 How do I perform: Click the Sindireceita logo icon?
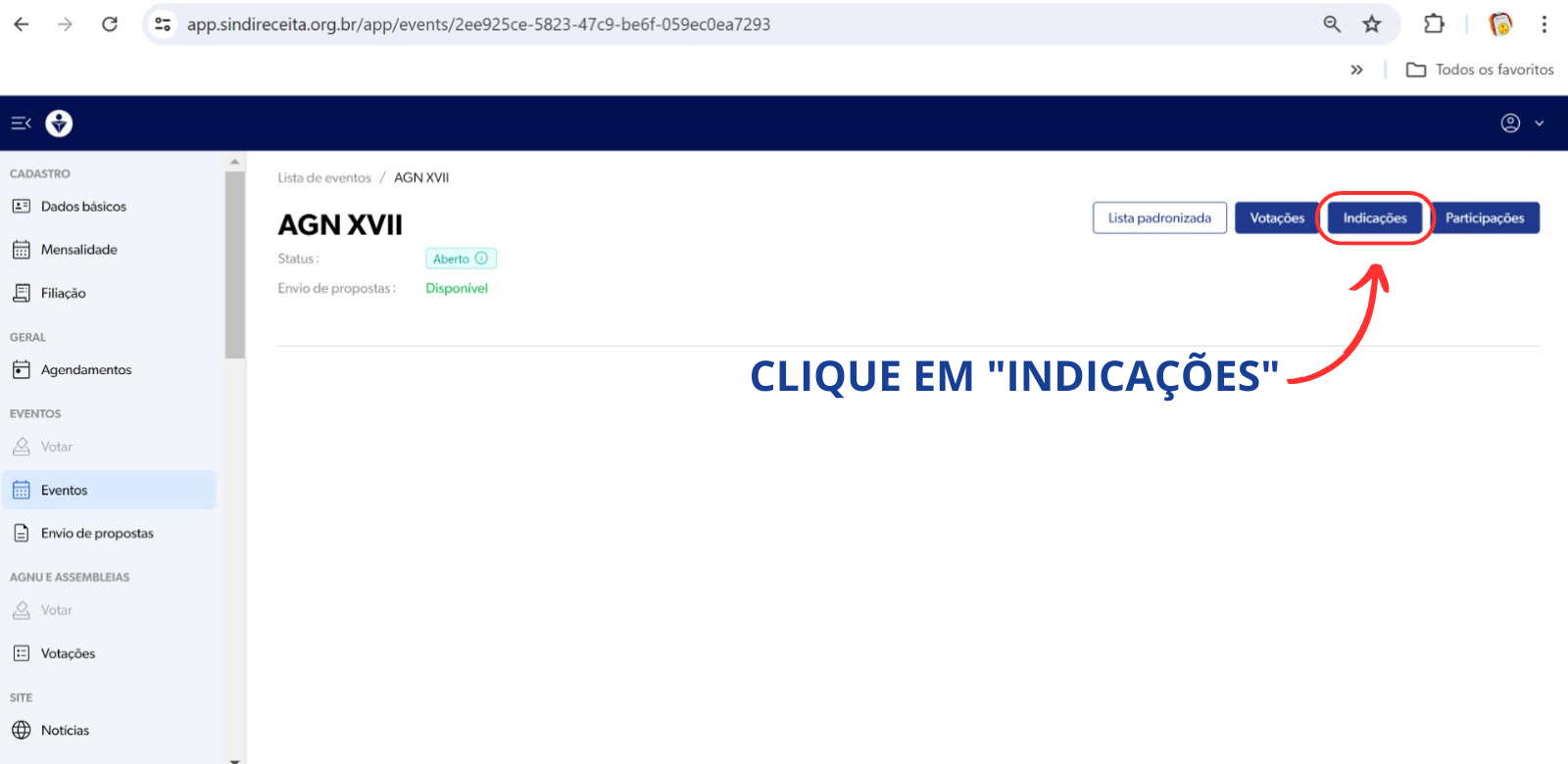tap(59, 123)
